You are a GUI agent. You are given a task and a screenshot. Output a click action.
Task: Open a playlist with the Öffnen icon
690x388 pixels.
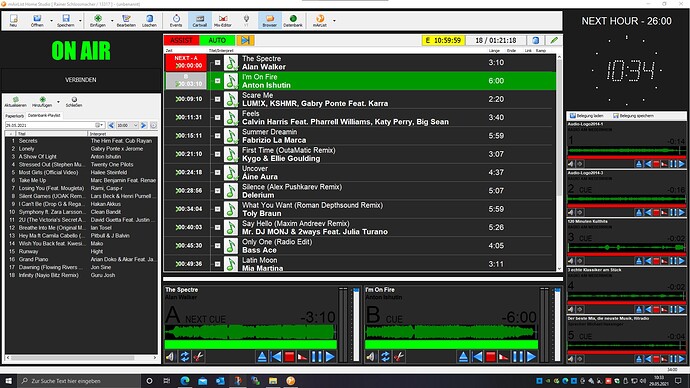coord(37,21)
